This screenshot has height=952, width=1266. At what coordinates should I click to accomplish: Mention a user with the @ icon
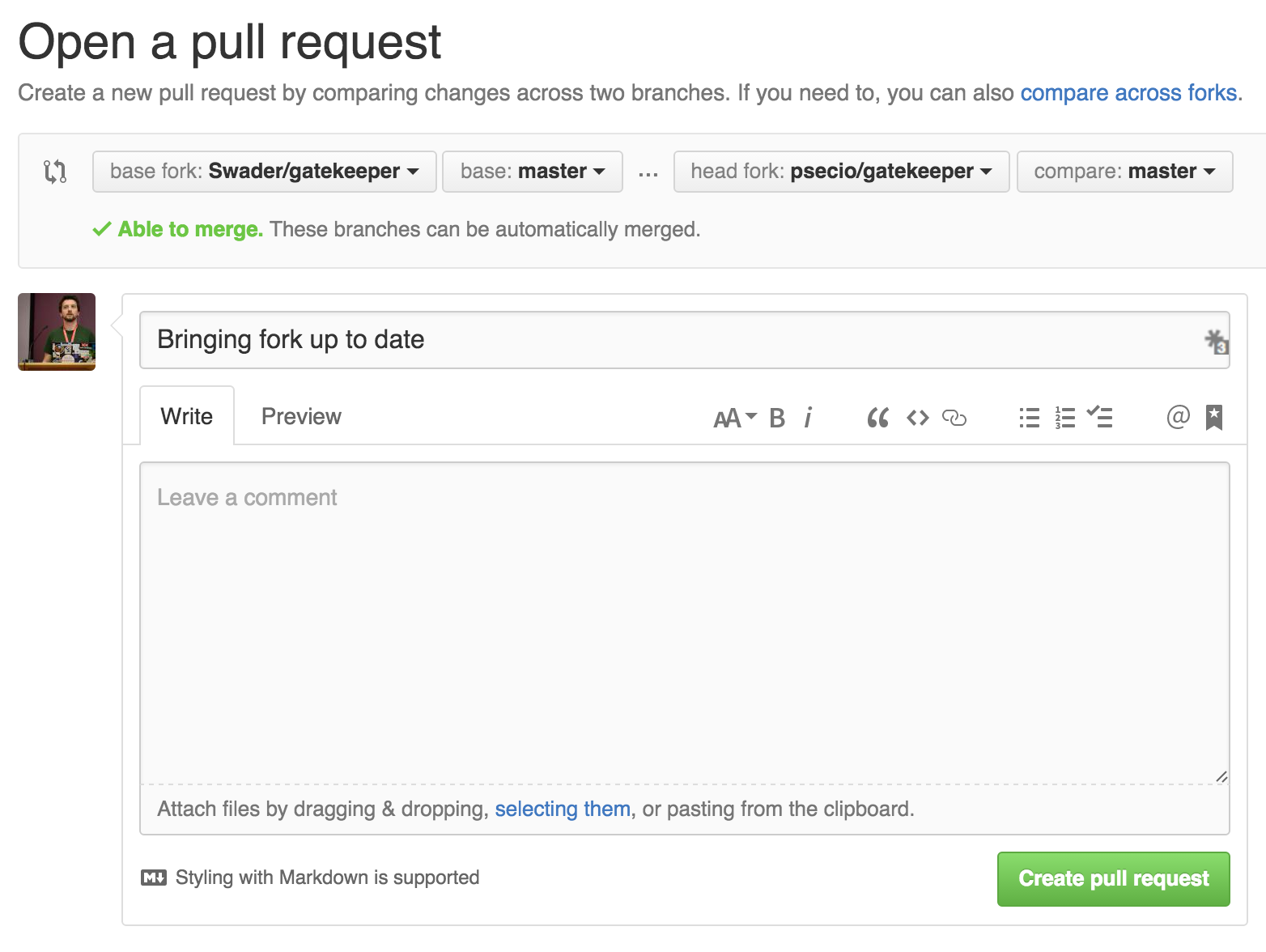point(1178,418)
